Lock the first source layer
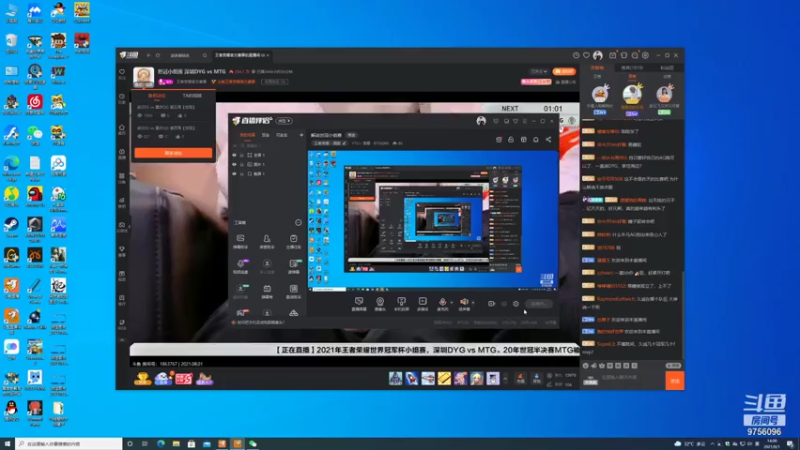This screenshot has height=450, width=800. 242,155
